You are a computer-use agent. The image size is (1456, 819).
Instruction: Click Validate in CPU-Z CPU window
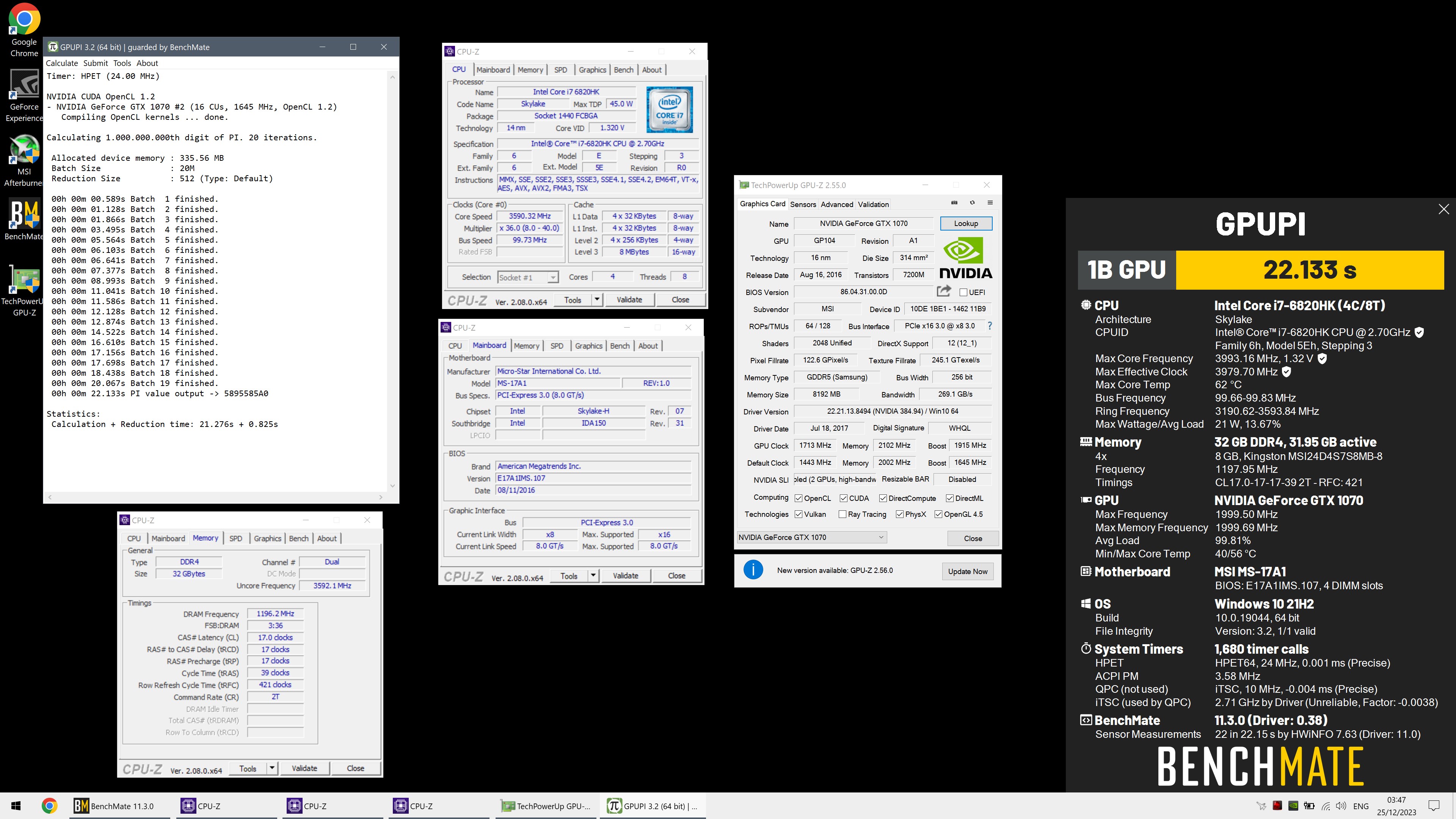coord(629,300)
